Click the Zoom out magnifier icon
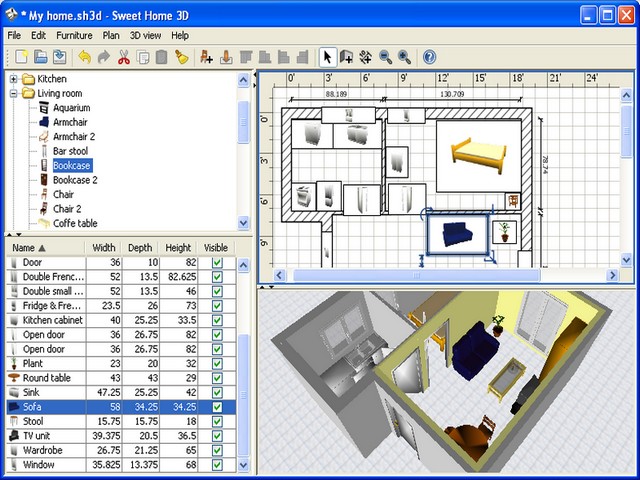 pos(385,57)
